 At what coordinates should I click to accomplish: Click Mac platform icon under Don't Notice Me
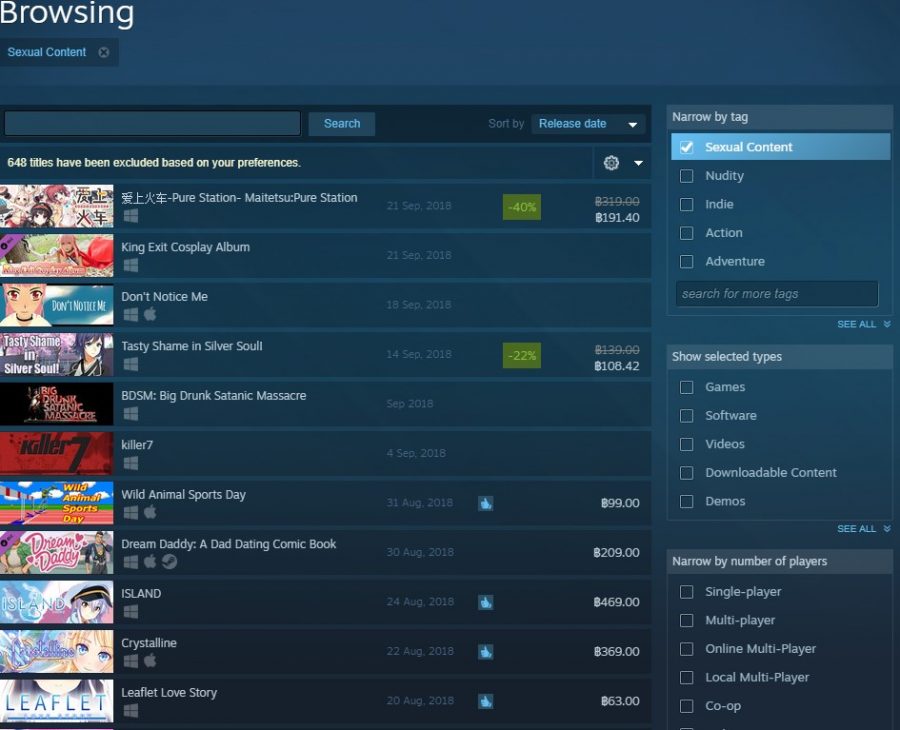[x=150, y=315]
